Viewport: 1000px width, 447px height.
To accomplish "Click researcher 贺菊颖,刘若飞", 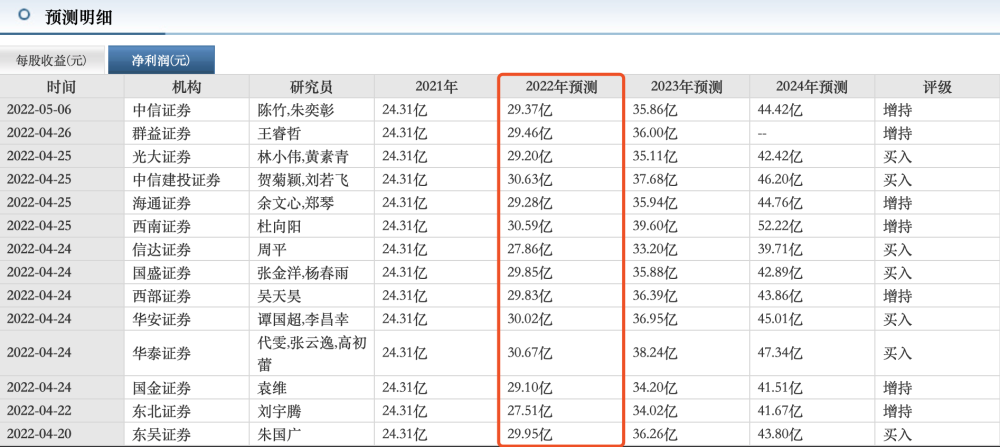I will 302,180.
